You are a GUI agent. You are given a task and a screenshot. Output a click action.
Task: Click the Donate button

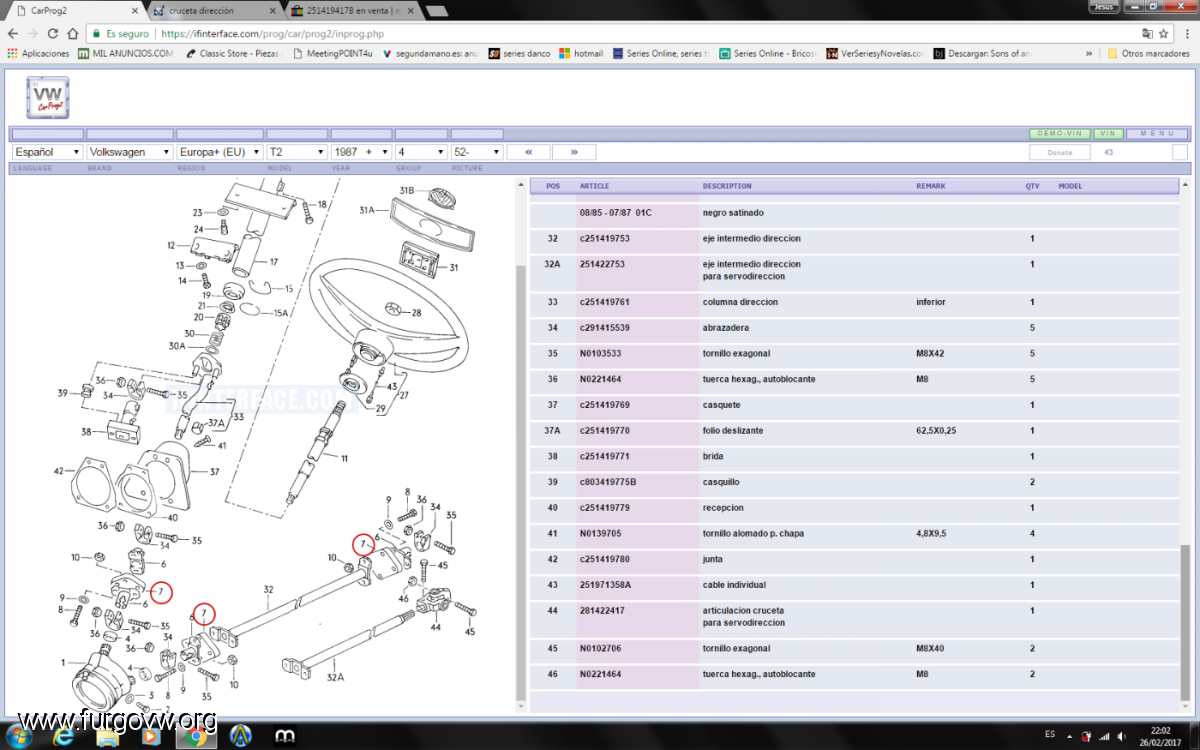(x=1059, y=152)
